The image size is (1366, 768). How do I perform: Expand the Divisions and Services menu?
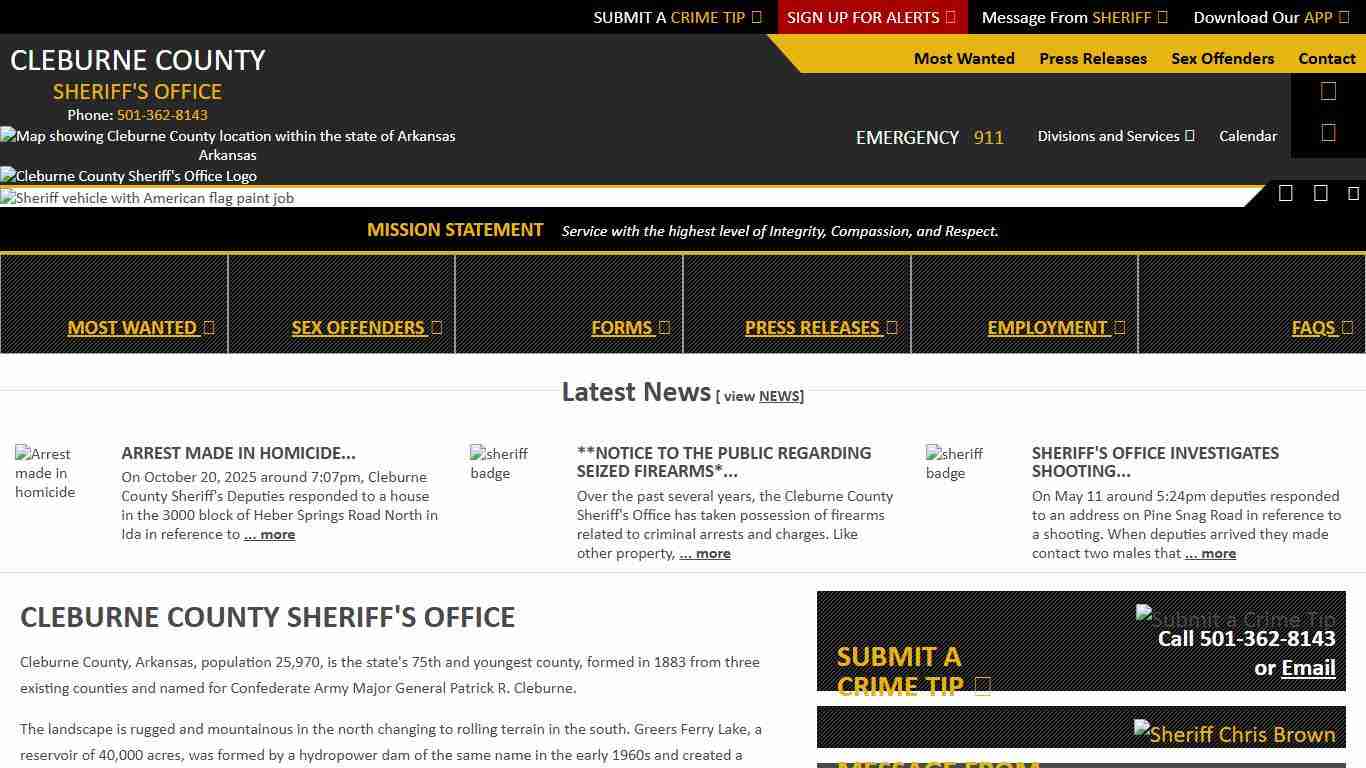point(1116,136)
